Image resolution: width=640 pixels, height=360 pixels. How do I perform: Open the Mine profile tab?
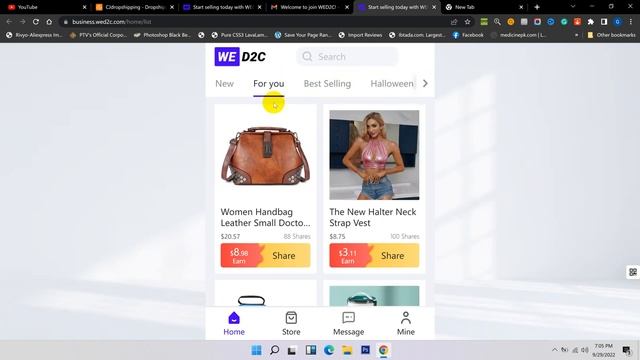click(x=406, y=324)
